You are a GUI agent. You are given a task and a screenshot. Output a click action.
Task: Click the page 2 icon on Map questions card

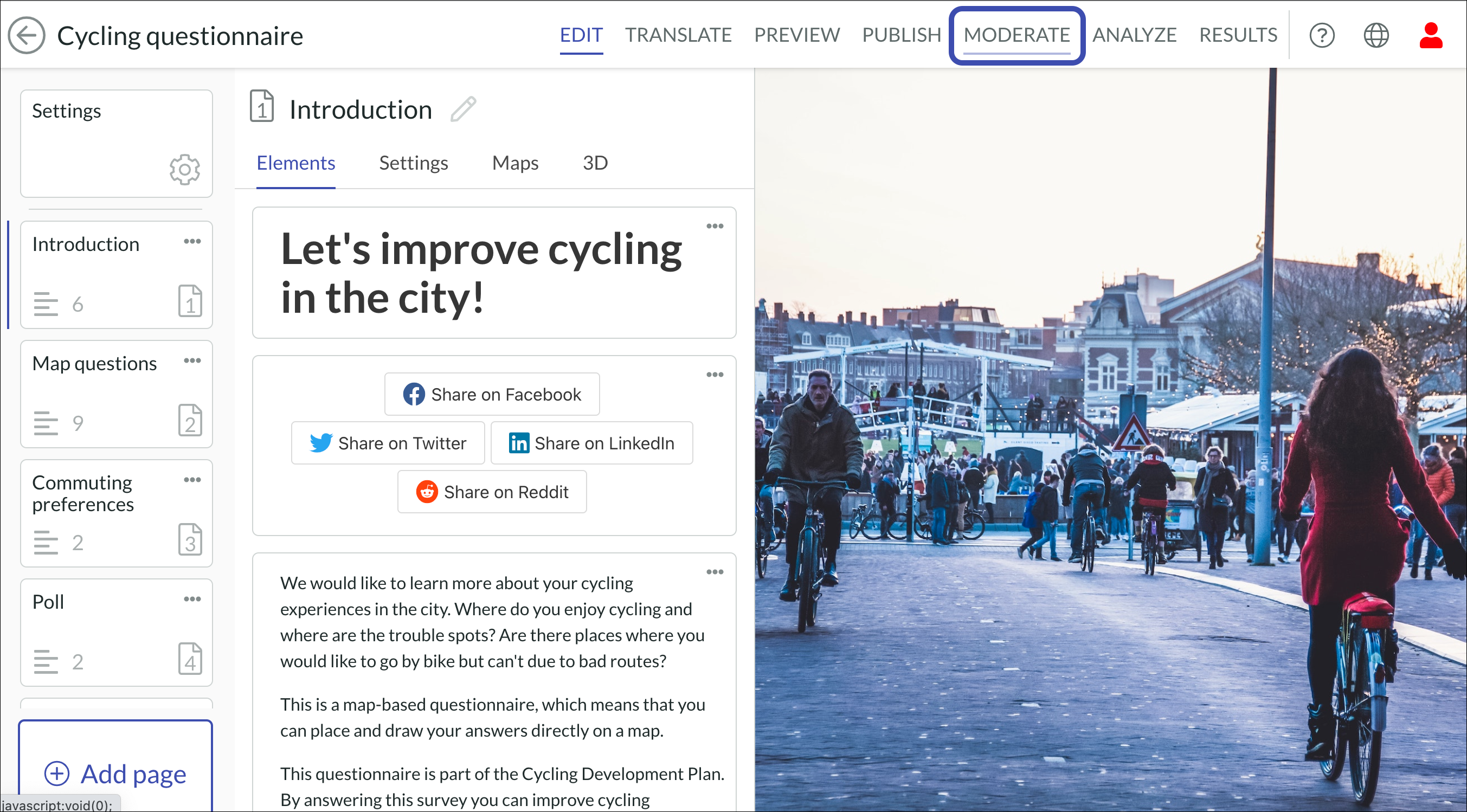(x=190, y=420)
